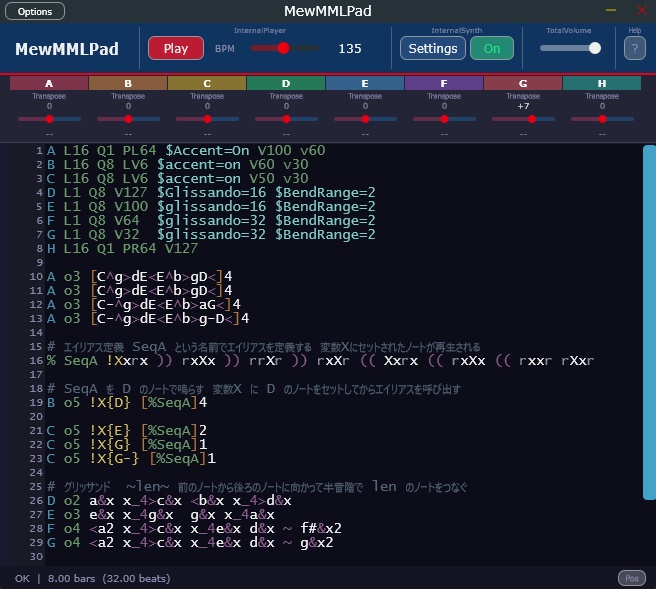Click line 27 'E o3 e&x x_4g&x'
This screenshot has height=589, width=656.
click(110, 515)
